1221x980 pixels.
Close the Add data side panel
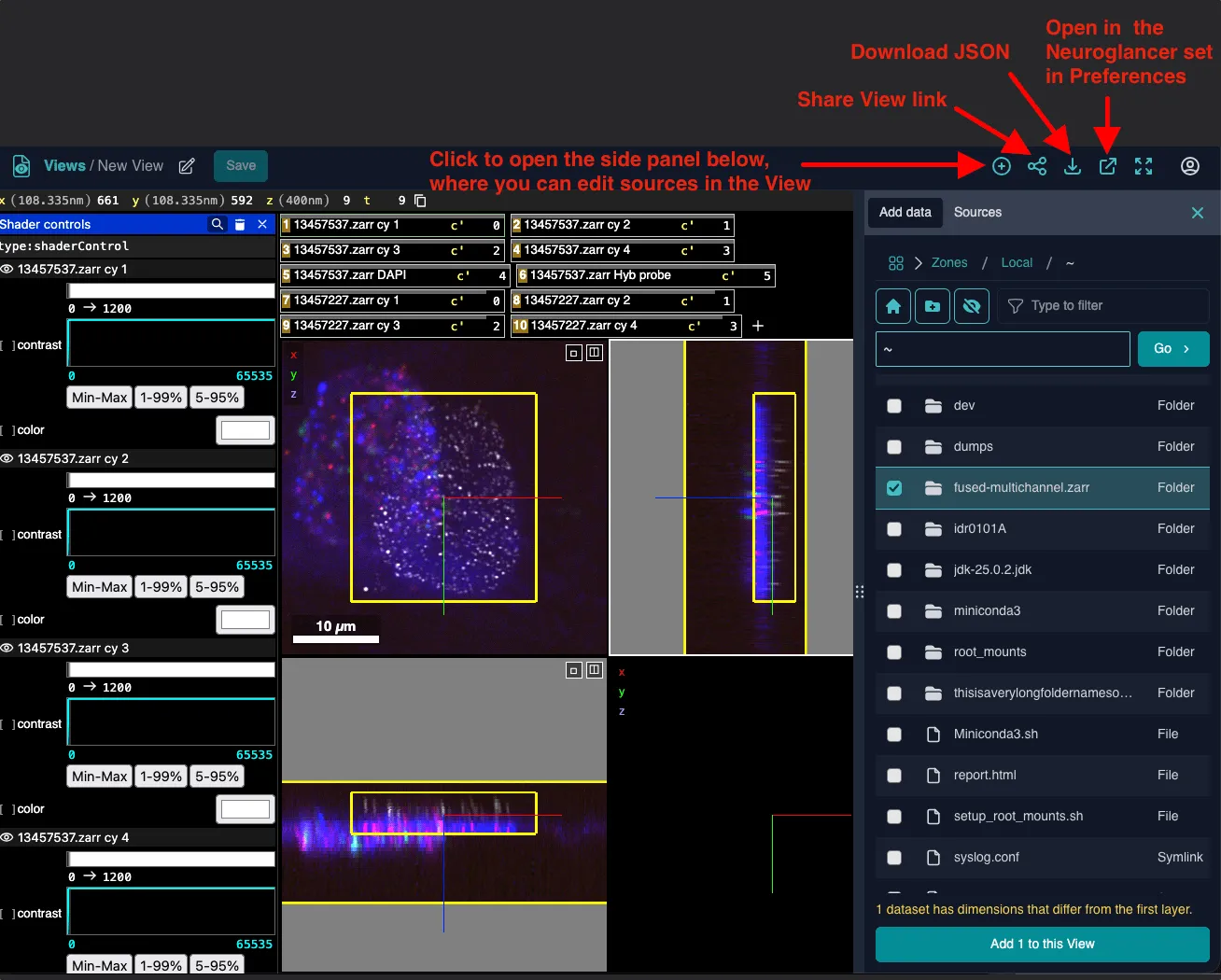(1198, 213)
